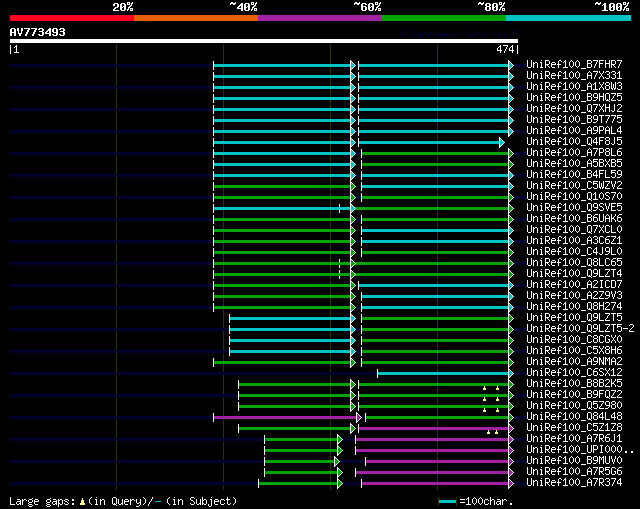Select the UniRef100_A7R5G6 label

click(574, 472)
